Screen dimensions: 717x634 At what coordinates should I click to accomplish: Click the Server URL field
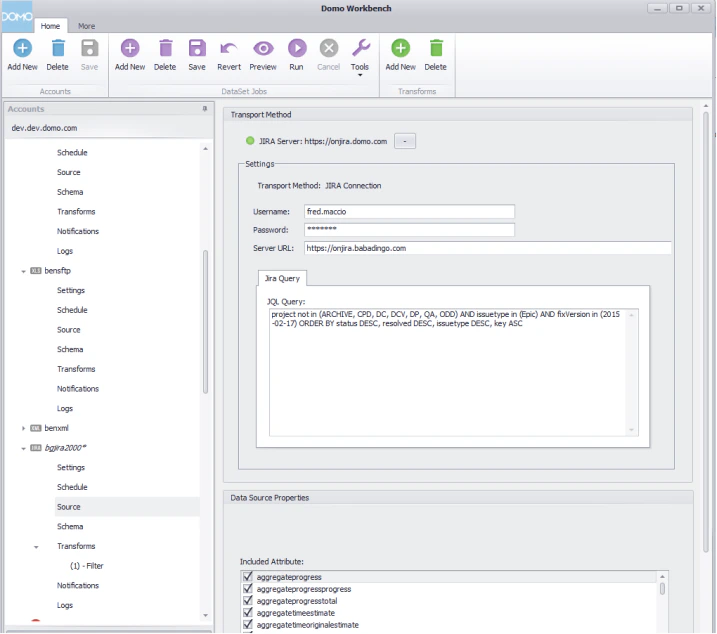coord(487,248)
